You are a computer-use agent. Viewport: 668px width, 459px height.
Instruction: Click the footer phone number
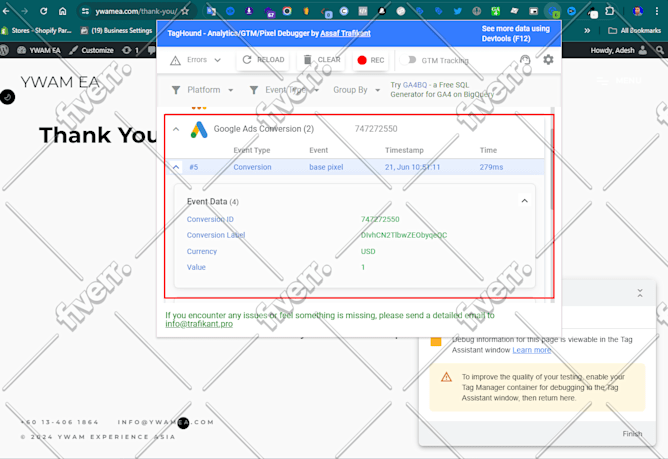(60, 422)
